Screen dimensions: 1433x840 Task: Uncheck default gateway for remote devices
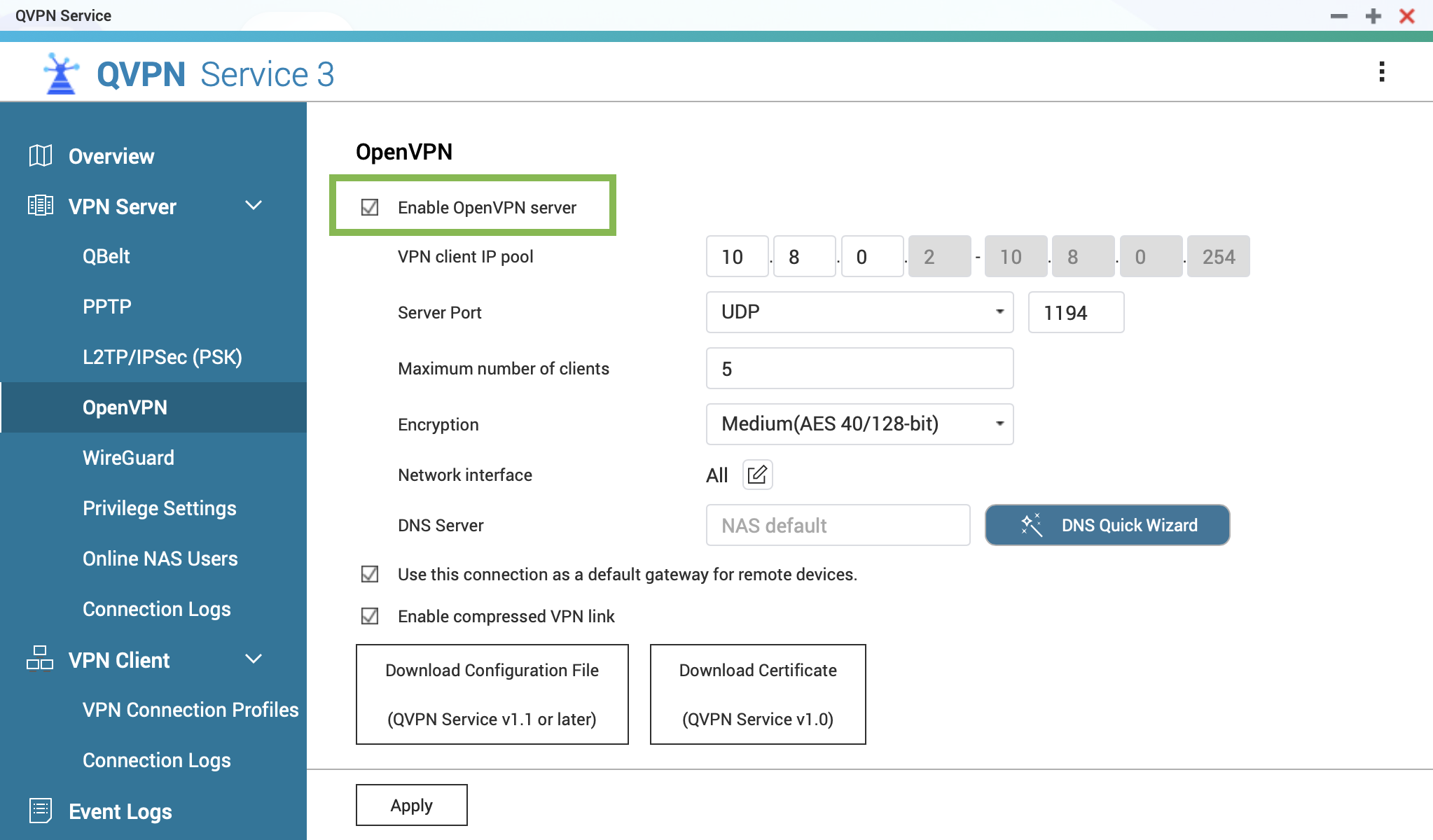tap(369, 574)
